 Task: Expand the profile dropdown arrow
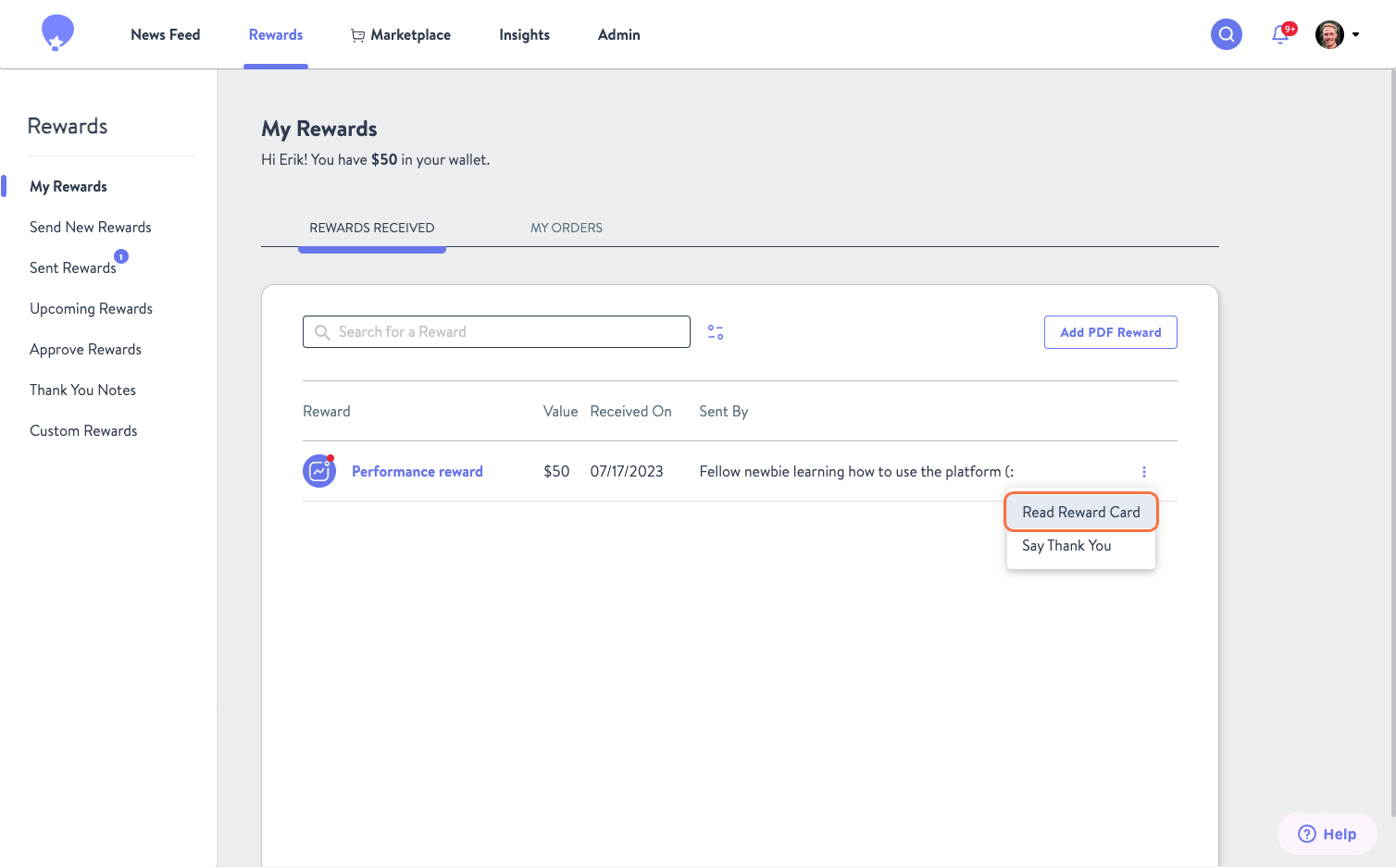tap(1356, 35)
